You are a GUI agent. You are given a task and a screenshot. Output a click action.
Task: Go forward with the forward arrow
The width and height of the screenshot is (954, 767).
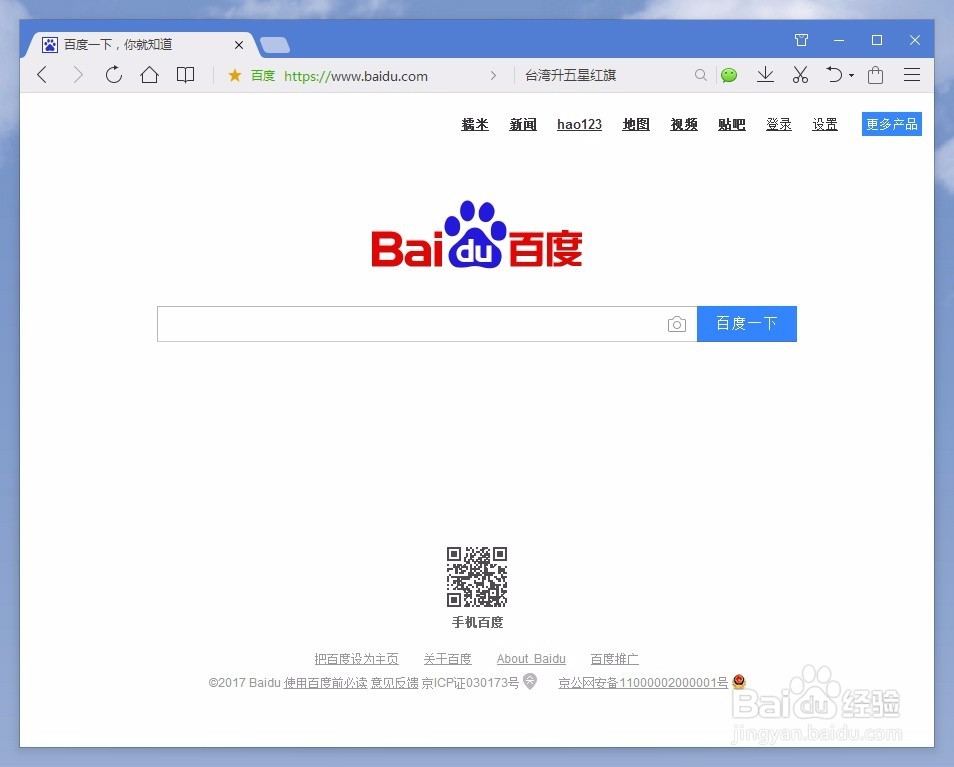(77, 75)
